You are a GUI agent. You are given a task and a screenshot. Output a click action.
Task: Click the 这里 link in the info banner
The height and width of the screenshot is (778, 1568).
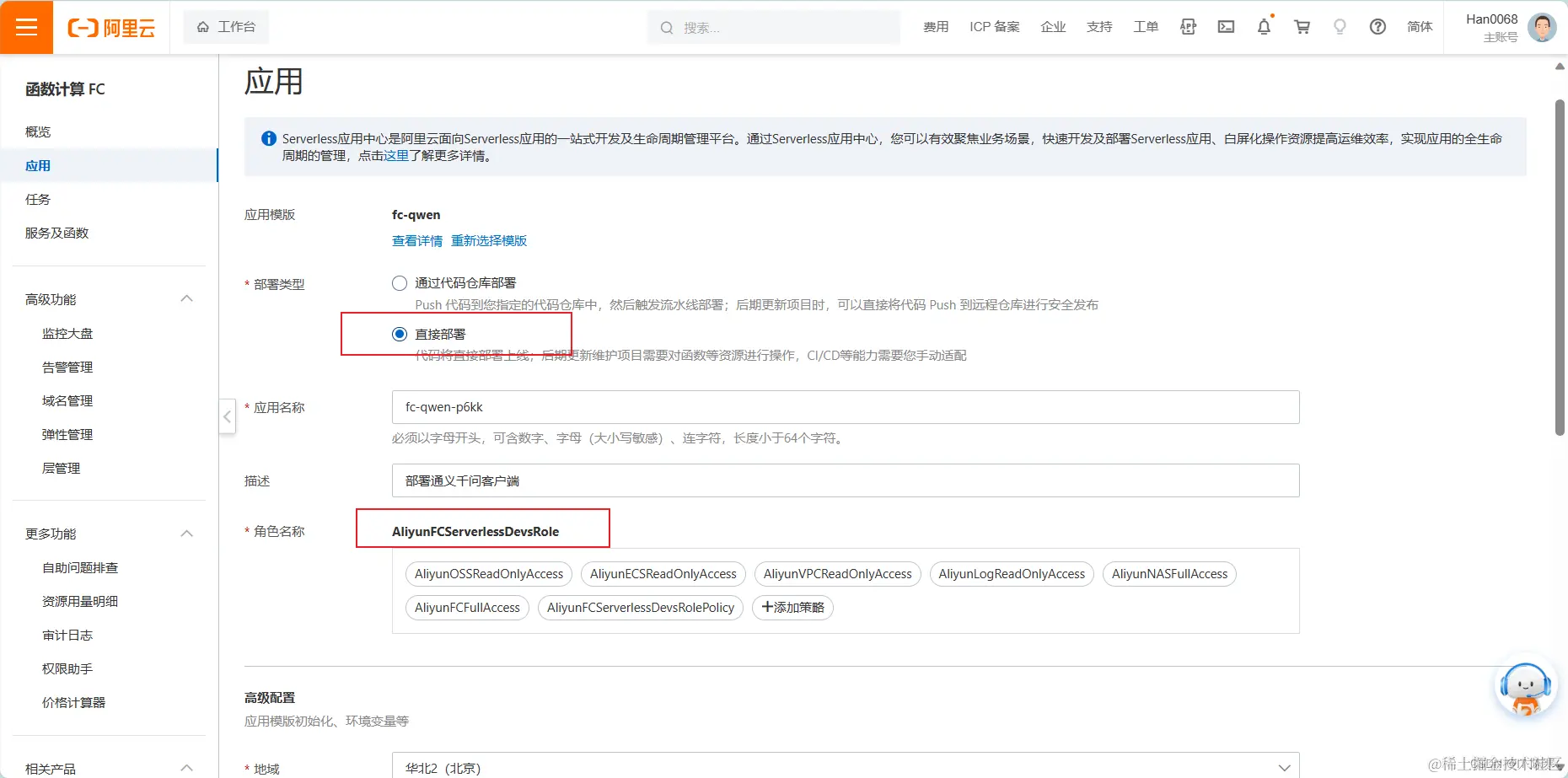pos(396,156)
